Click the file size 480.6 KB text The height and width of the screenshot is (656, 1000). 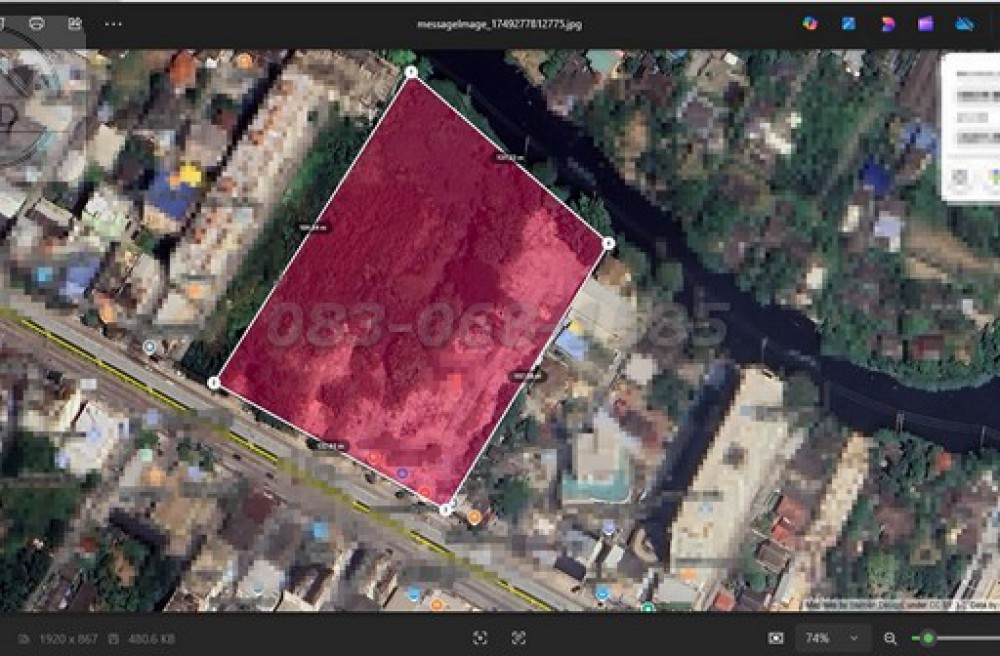pyautogui.click(x=151, y=638)
